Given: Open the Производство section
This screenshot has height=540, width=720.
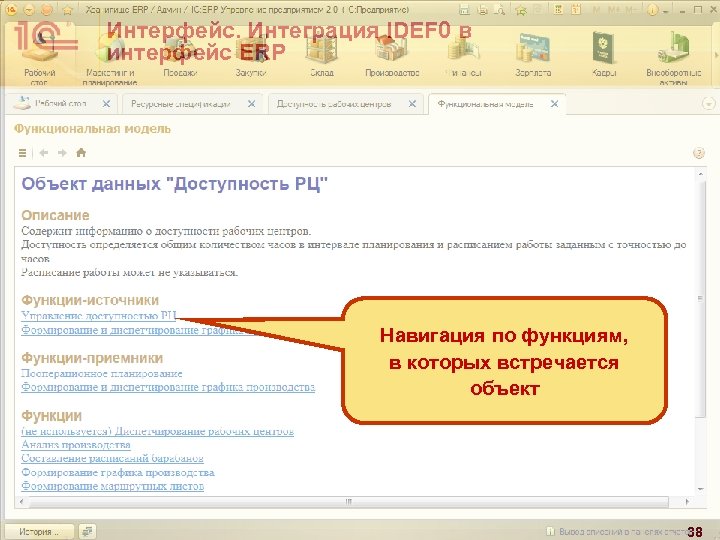Looking at the screenshot, I should pyautogui.click(x=392, y=55).
